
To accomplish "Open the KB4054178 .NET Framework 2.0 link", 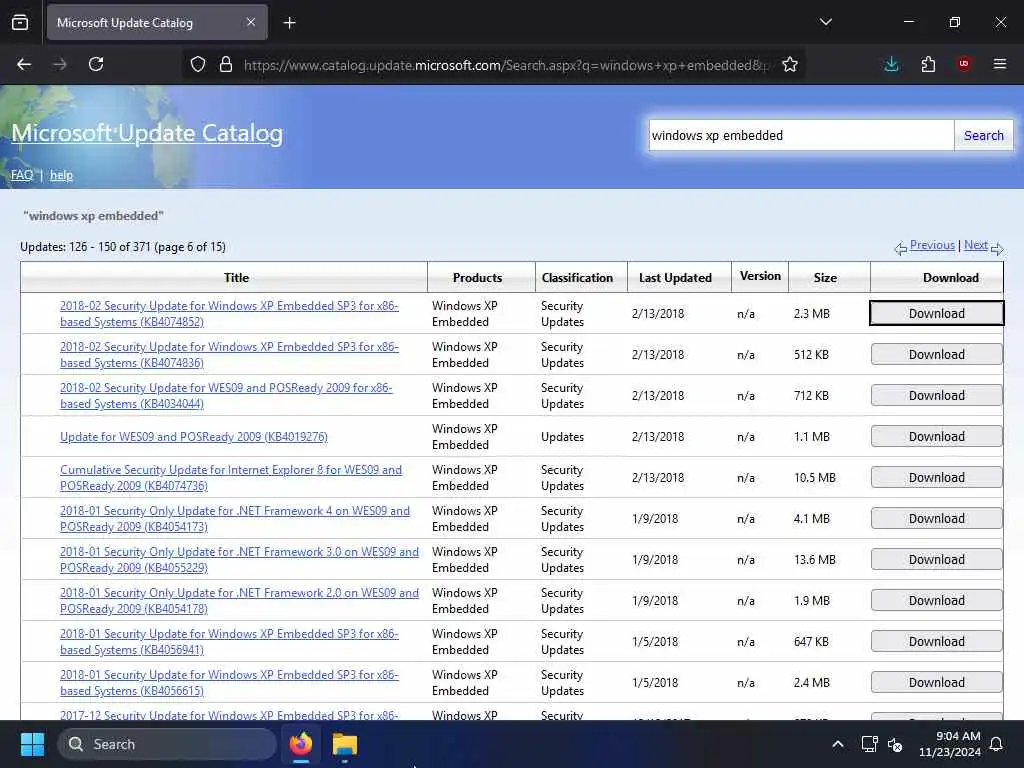I will (240, 601).
